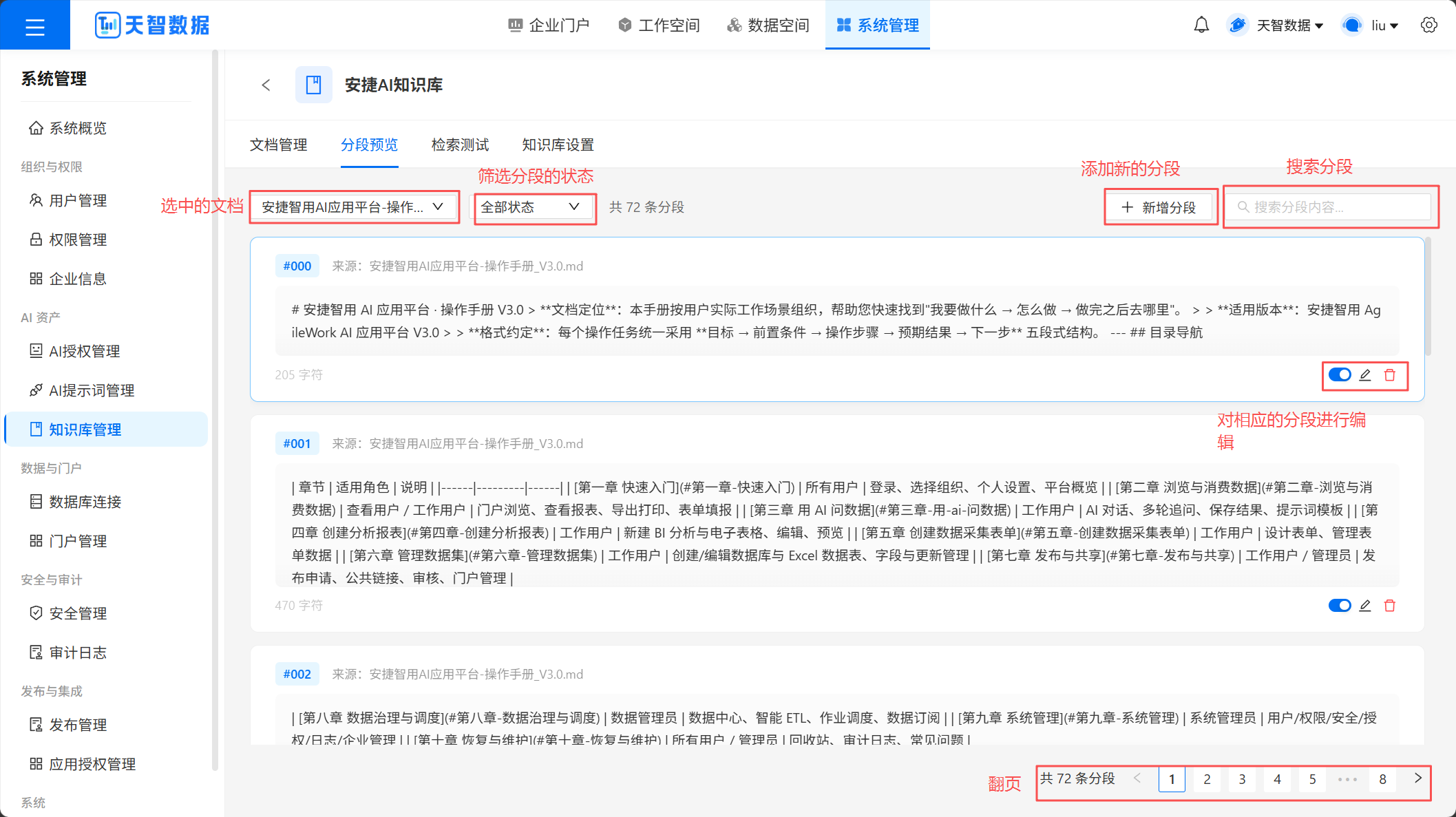Click the 新增分段 button
Screen dimensions: 1456x817
1159,207
